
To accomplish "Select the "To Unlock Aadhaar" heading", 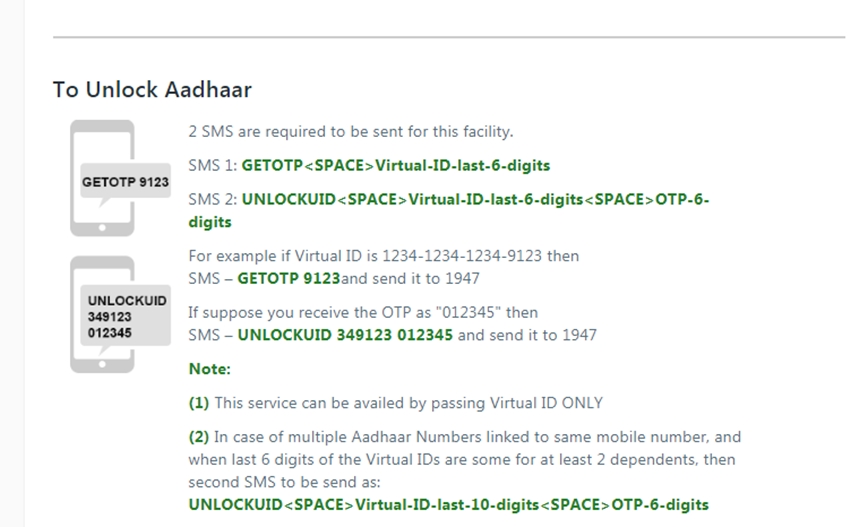I will 152,89.
